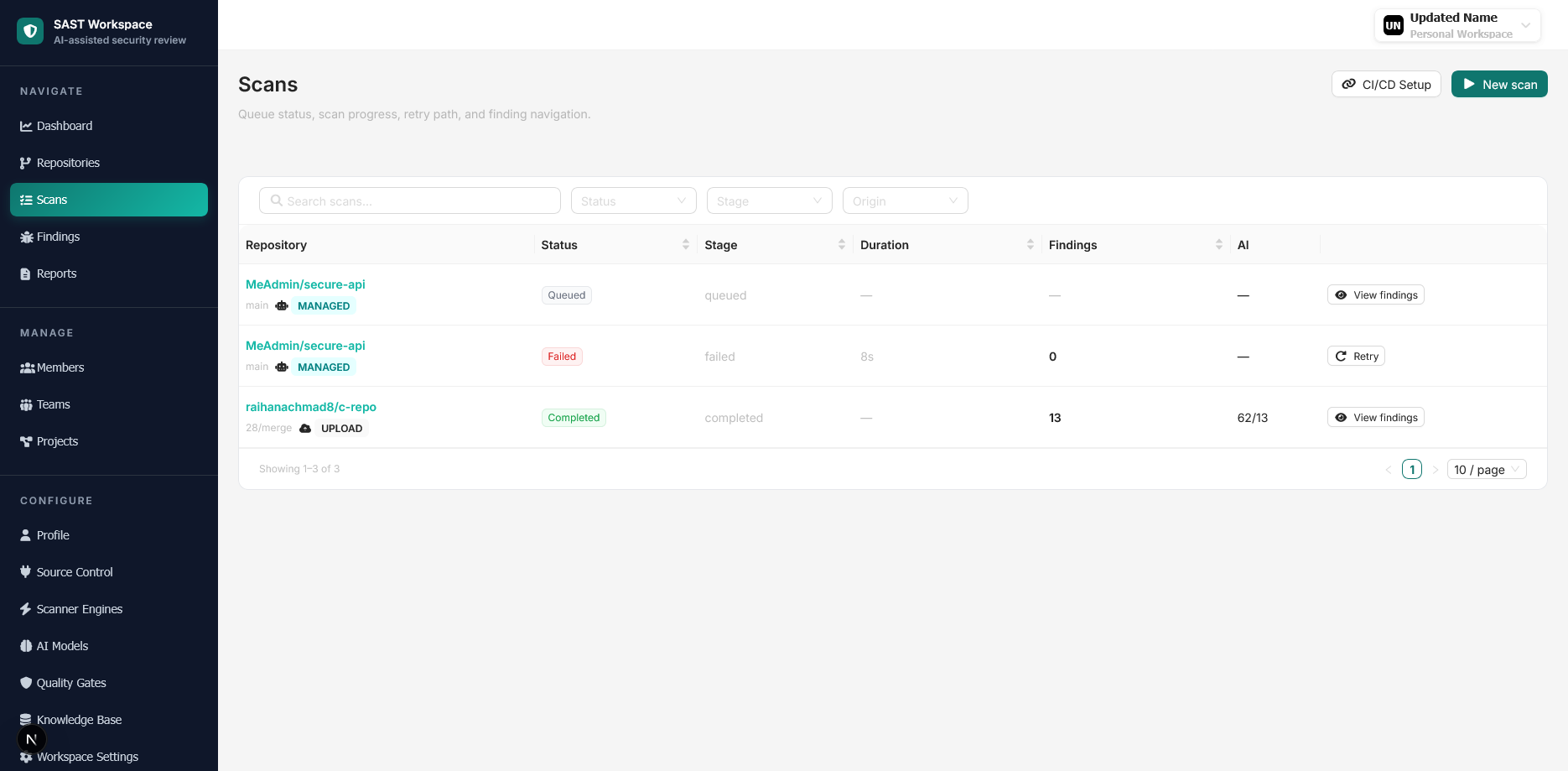This screenshot has height=771, width=1568.
Task: Open Findings in the sidebar
Action: pyautogui.click(x=109, y=237)
